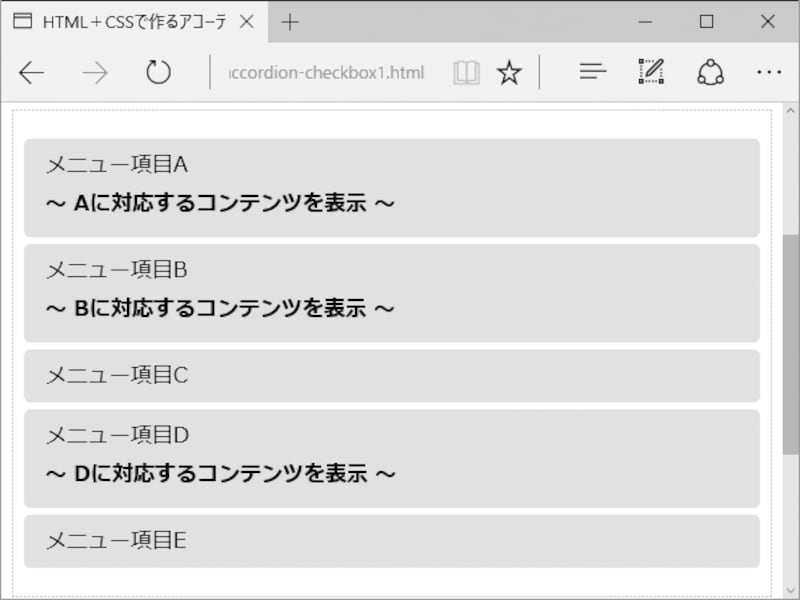Open the More actions (...) menu

coord(768,72)
